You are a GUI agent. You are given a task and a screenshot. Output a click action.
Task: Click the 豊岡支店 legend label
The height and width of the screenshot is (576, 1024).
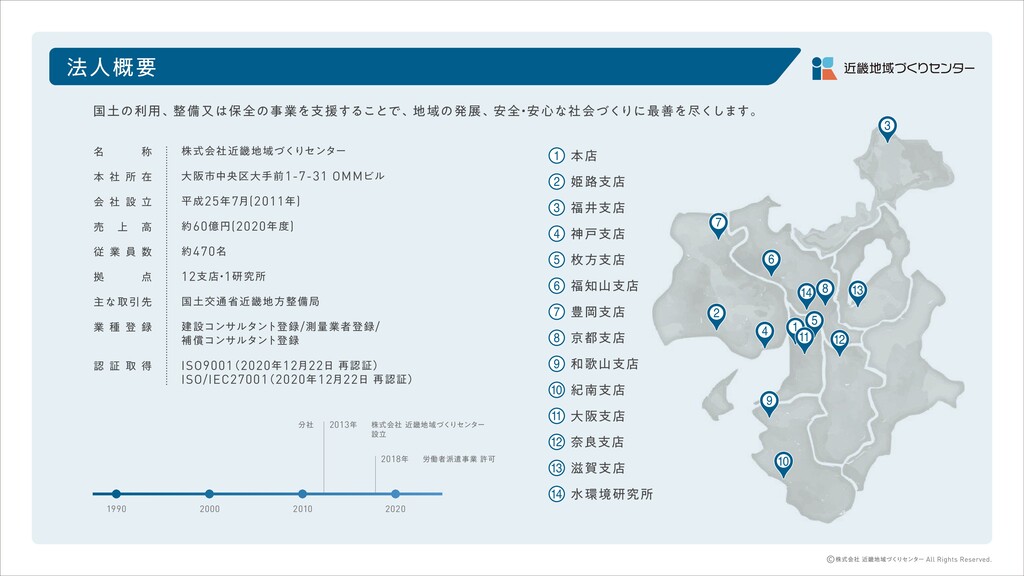tap(598, 312)
